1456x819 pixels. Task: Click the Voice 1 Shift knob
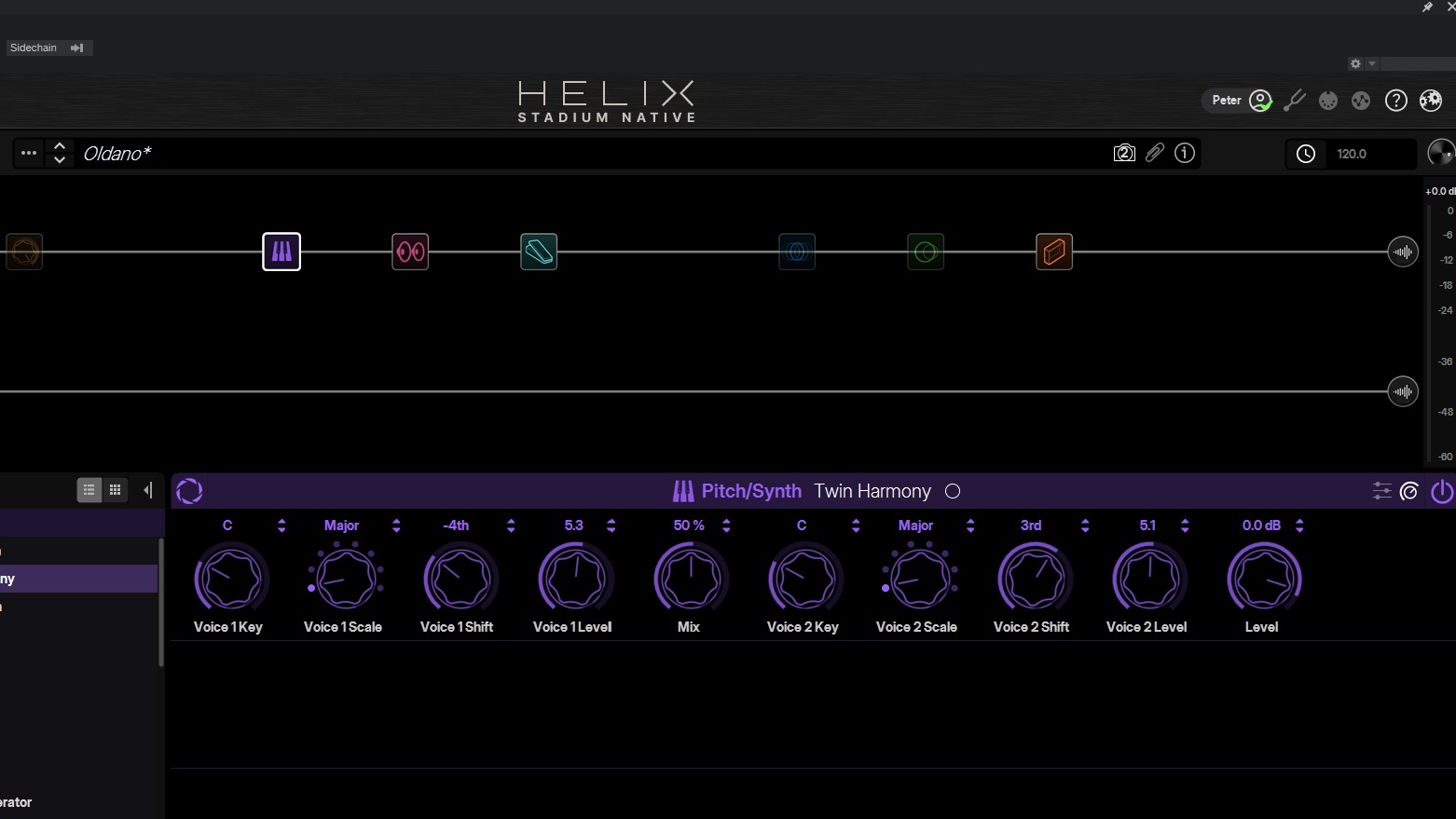(x=460, y=579)
